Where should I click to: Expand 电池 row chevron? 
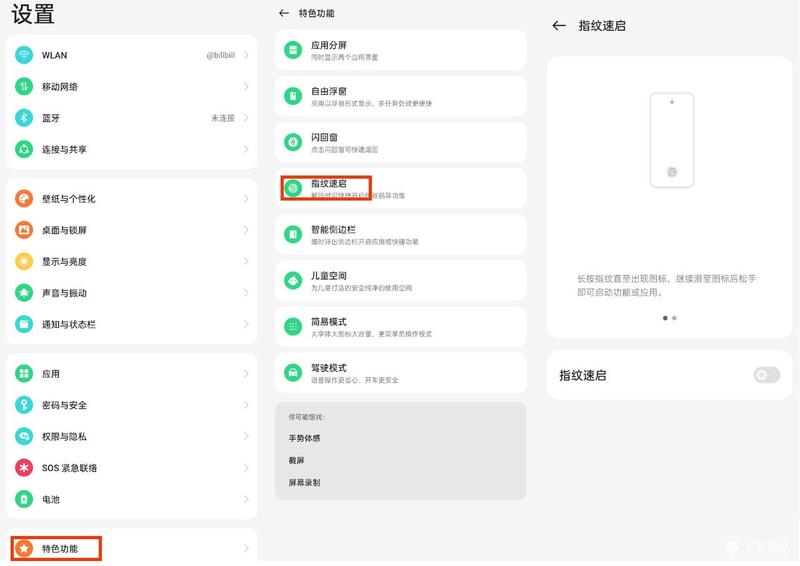246,499
